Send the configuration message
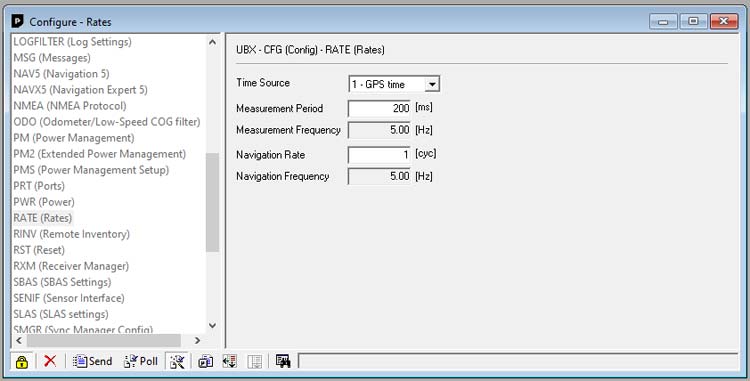The width and height of the screenshot is (750, 381). tap(93, 361)
